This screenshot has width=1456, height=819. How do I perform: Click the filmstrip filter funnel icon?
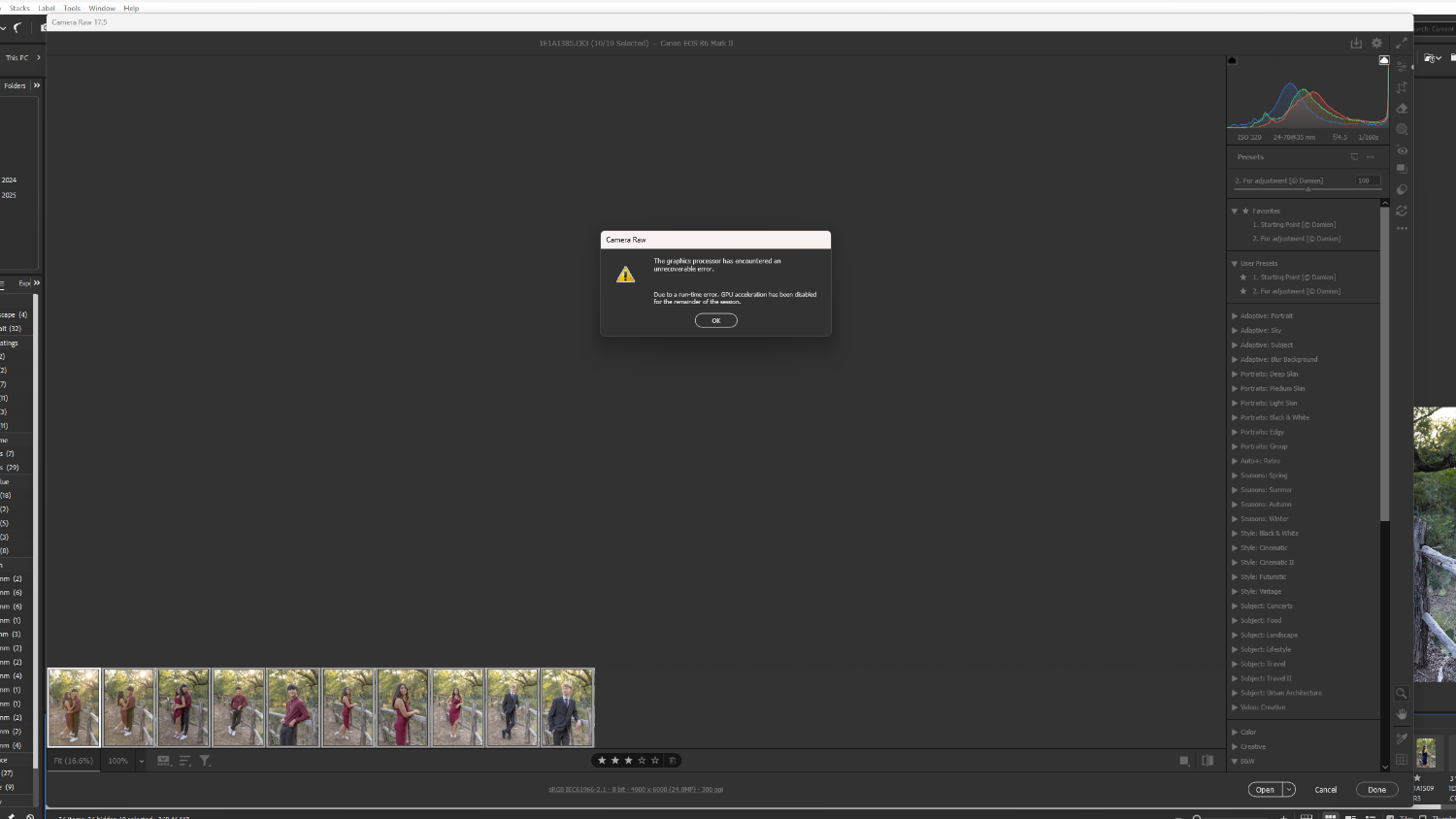[205, 761]
